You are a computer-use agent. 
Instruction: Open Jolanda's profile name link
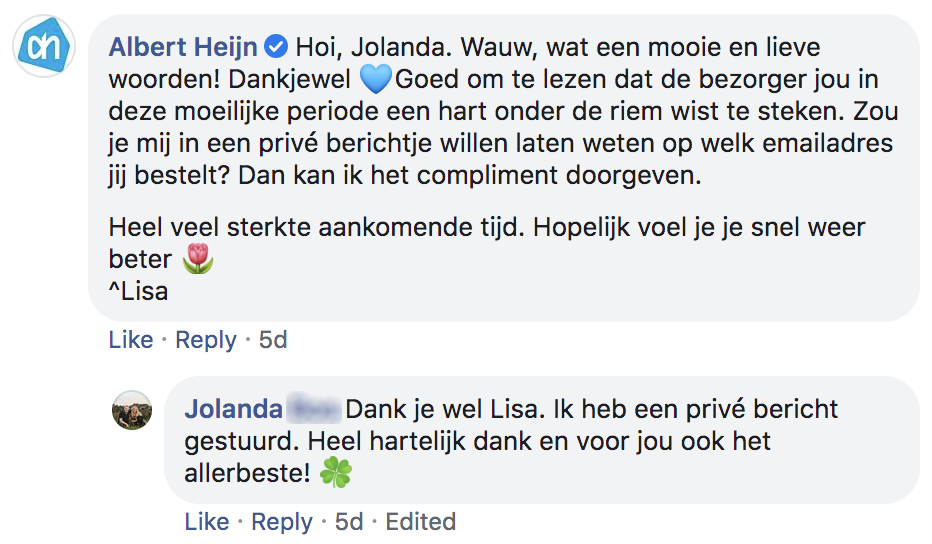tap(234, 409)
